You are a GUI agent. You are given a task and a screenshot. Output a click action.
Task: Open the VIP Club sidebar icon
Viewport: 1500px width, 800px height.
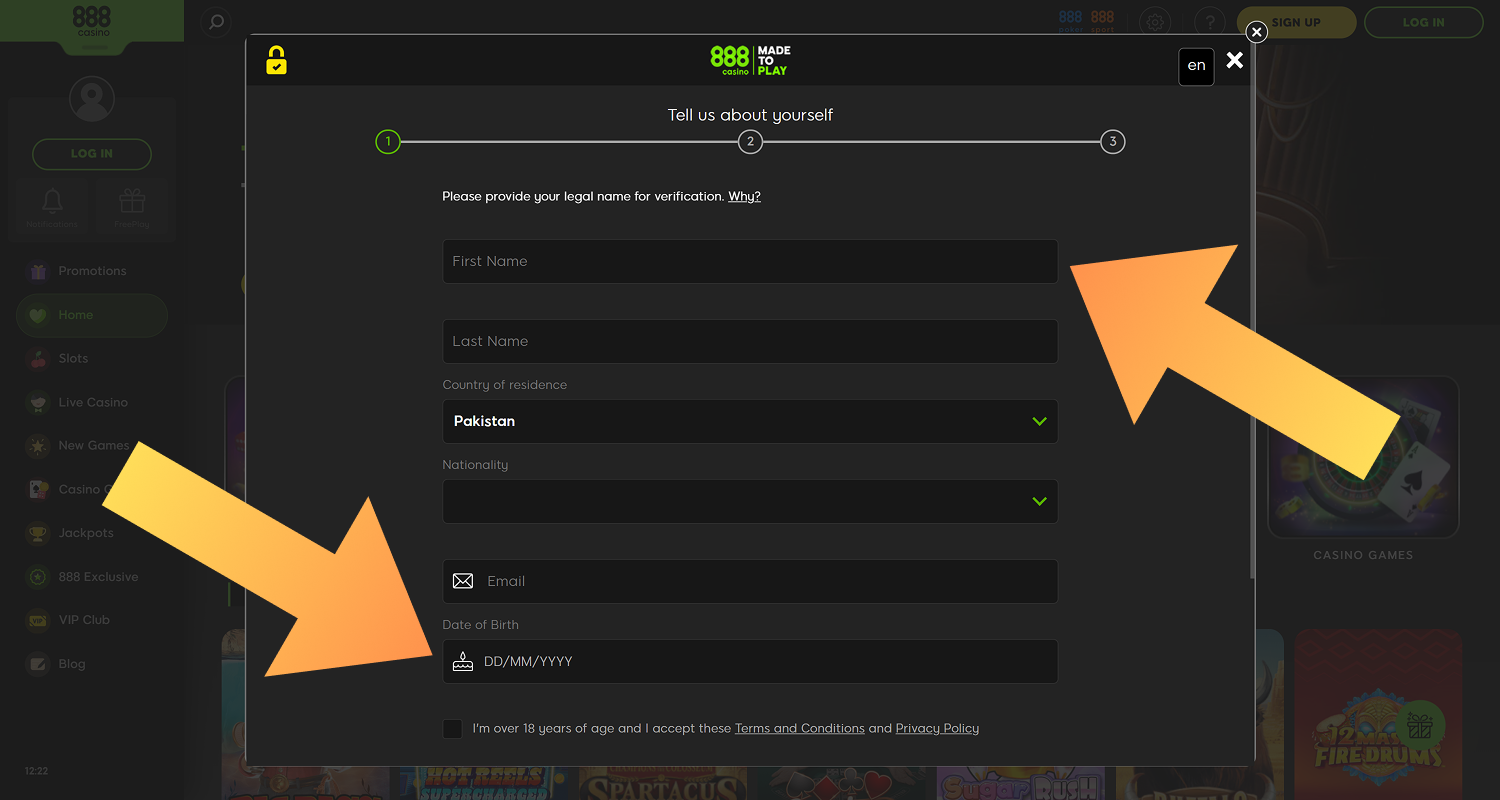pos(37,620)
